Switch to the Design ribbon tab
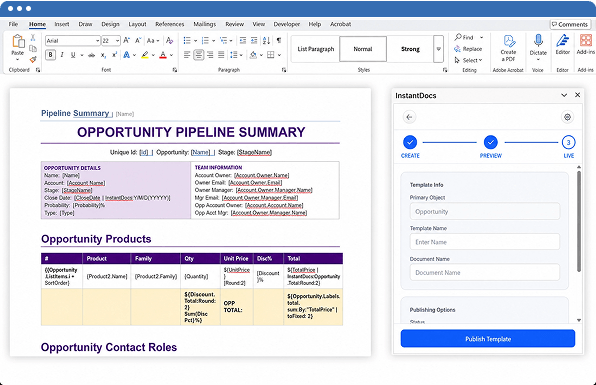The image size is (596, 385). pyautogui.click(x=110, y=24)
